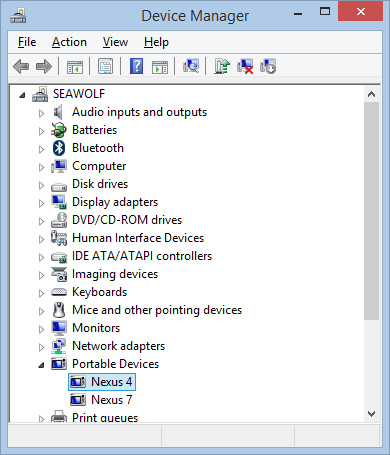
Task: Collapse the Portable Devices node
Action: pos(41,365)
